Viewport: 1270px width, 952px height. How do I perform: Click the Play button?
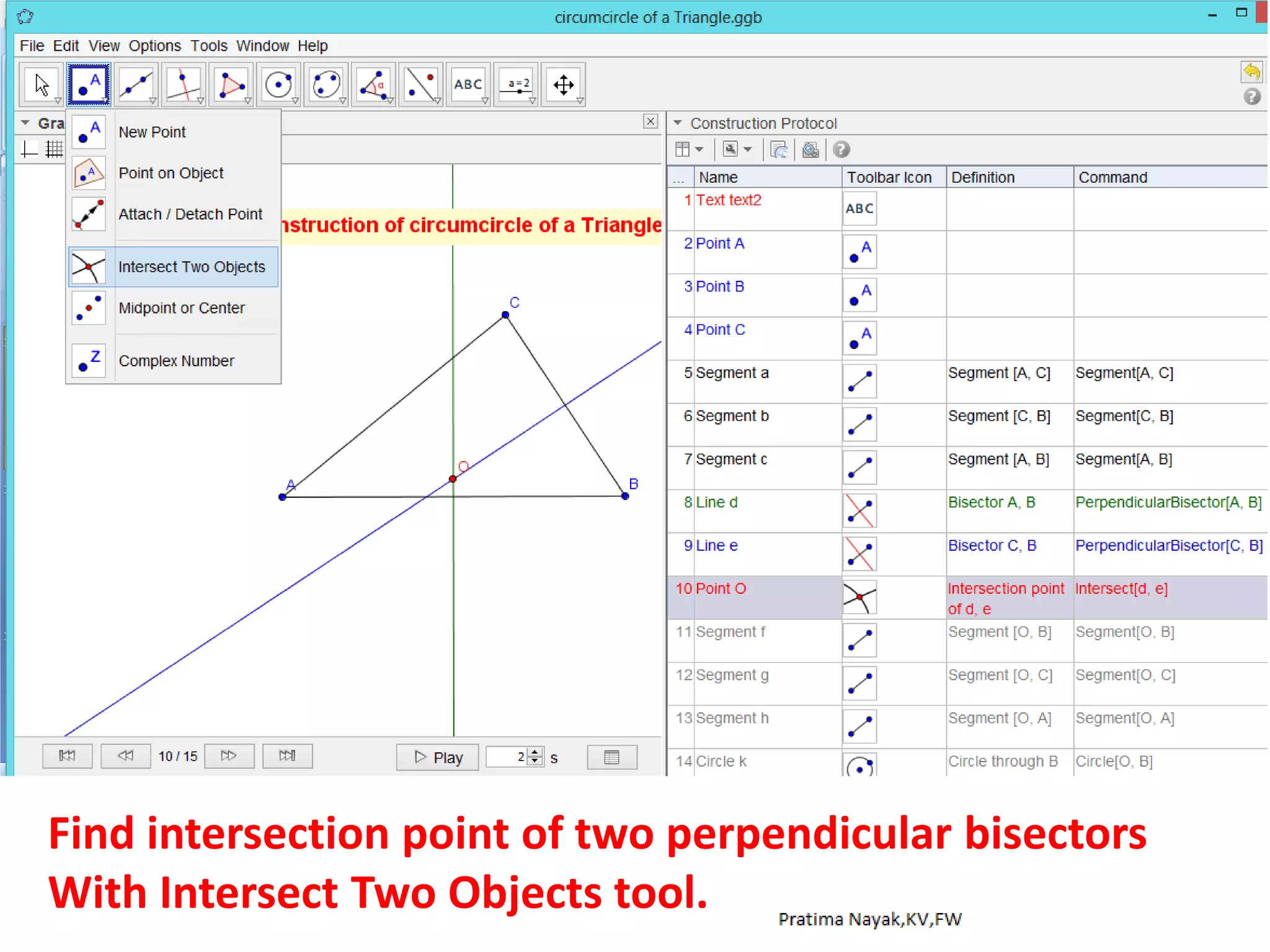pyautogui.click(x=437, y=757)
